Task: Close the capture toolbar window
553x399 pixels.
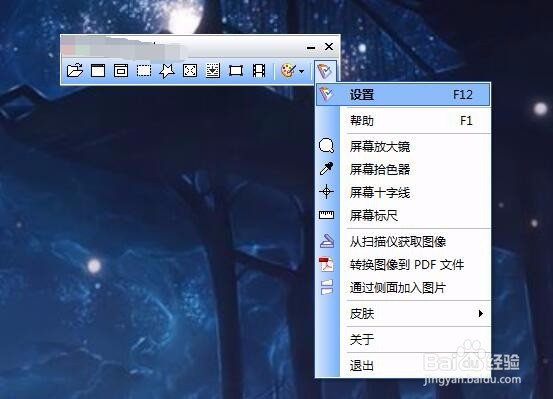Action: [x=329, y=47]
